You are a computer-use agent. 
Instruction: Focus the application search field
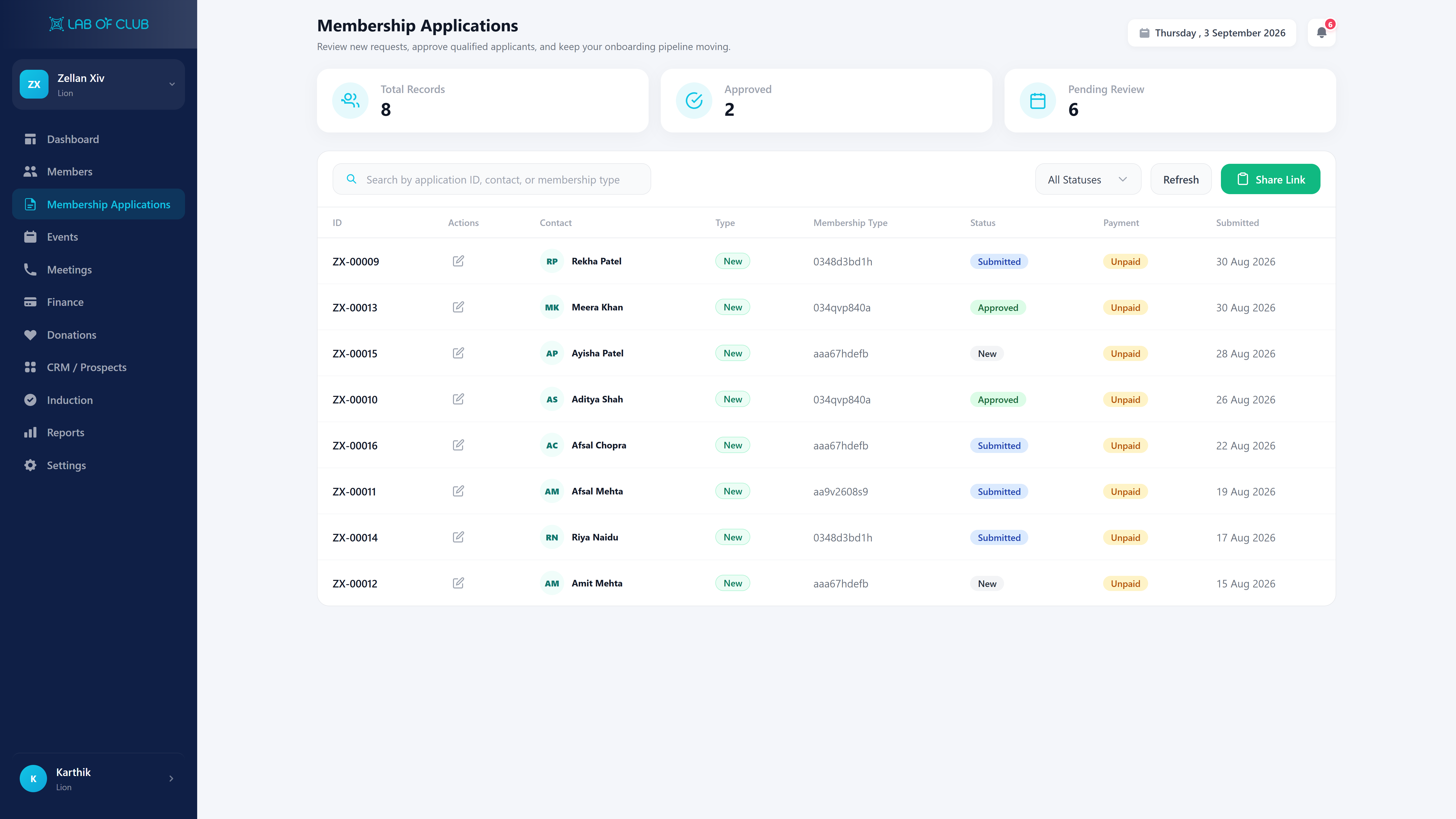click(x=492, y=179)
